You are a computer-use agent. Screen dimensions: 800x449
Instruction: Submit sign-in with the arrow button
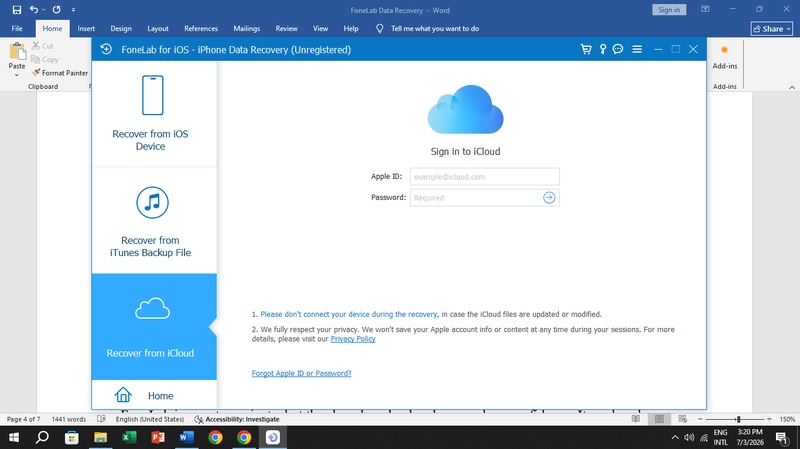point(549,197)
